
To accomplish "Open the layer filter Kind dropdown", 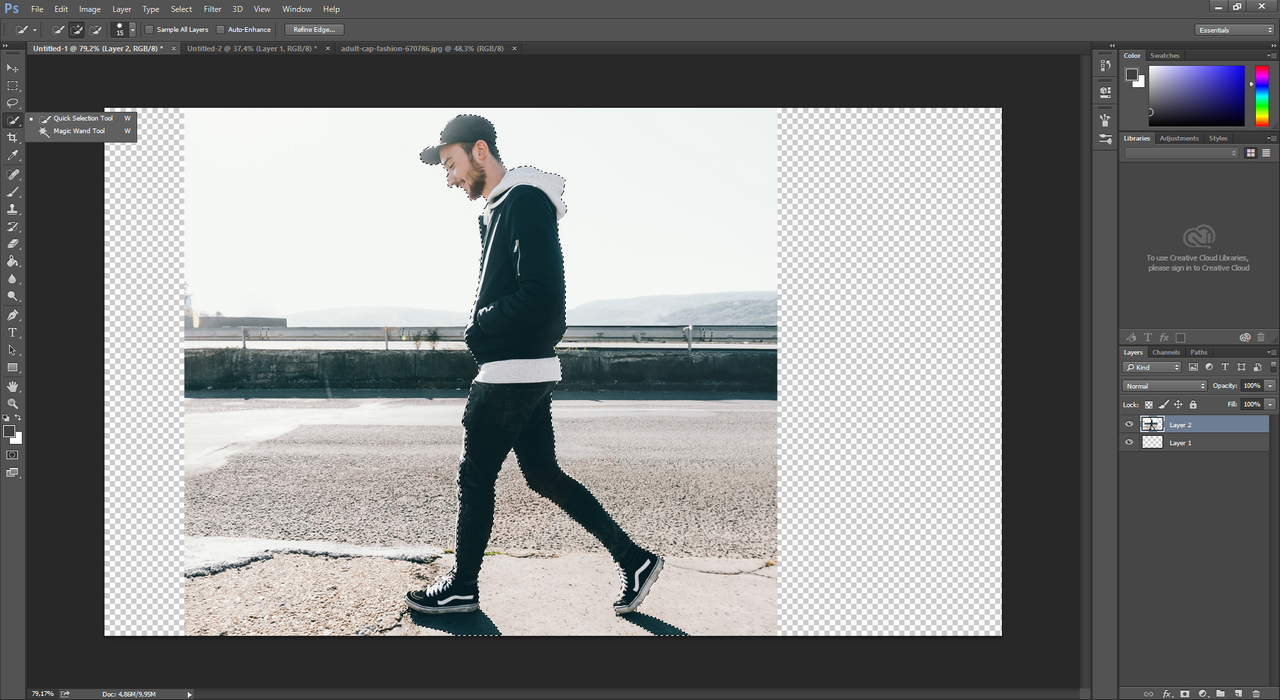I will [x=1153, y=367].
